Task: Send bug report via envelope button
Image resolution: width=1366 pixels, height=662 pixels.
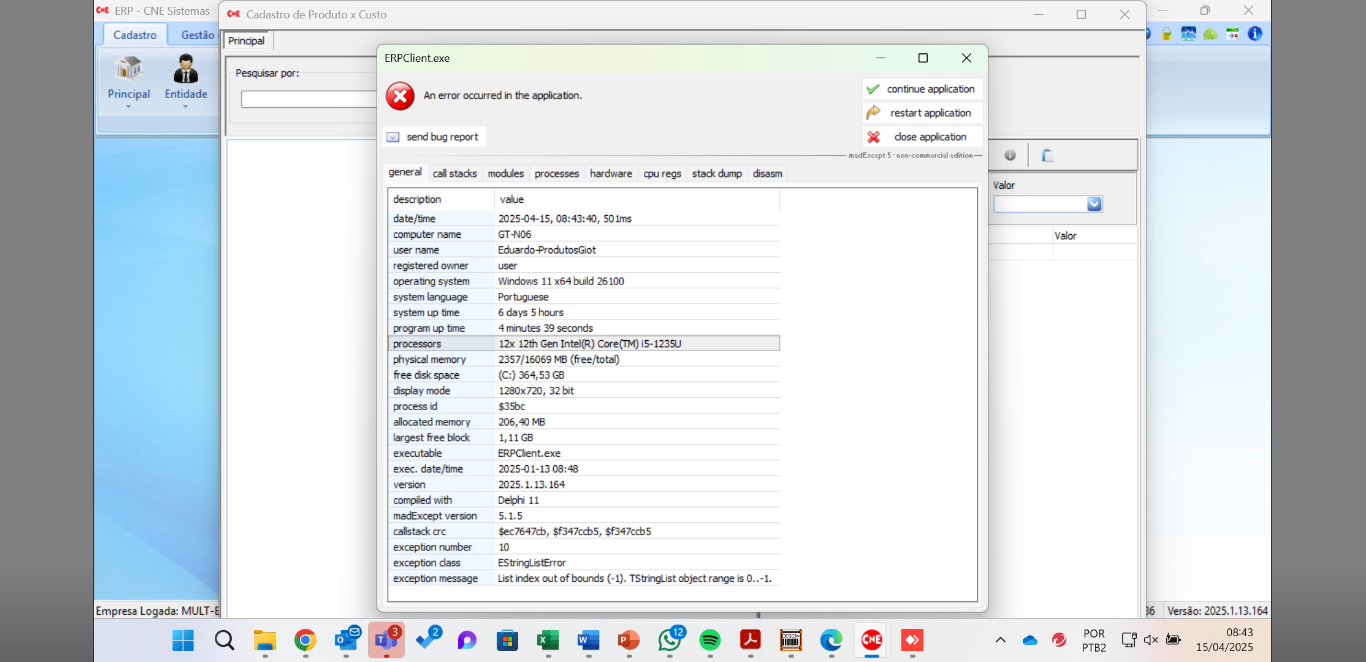Action: [434, 137]
